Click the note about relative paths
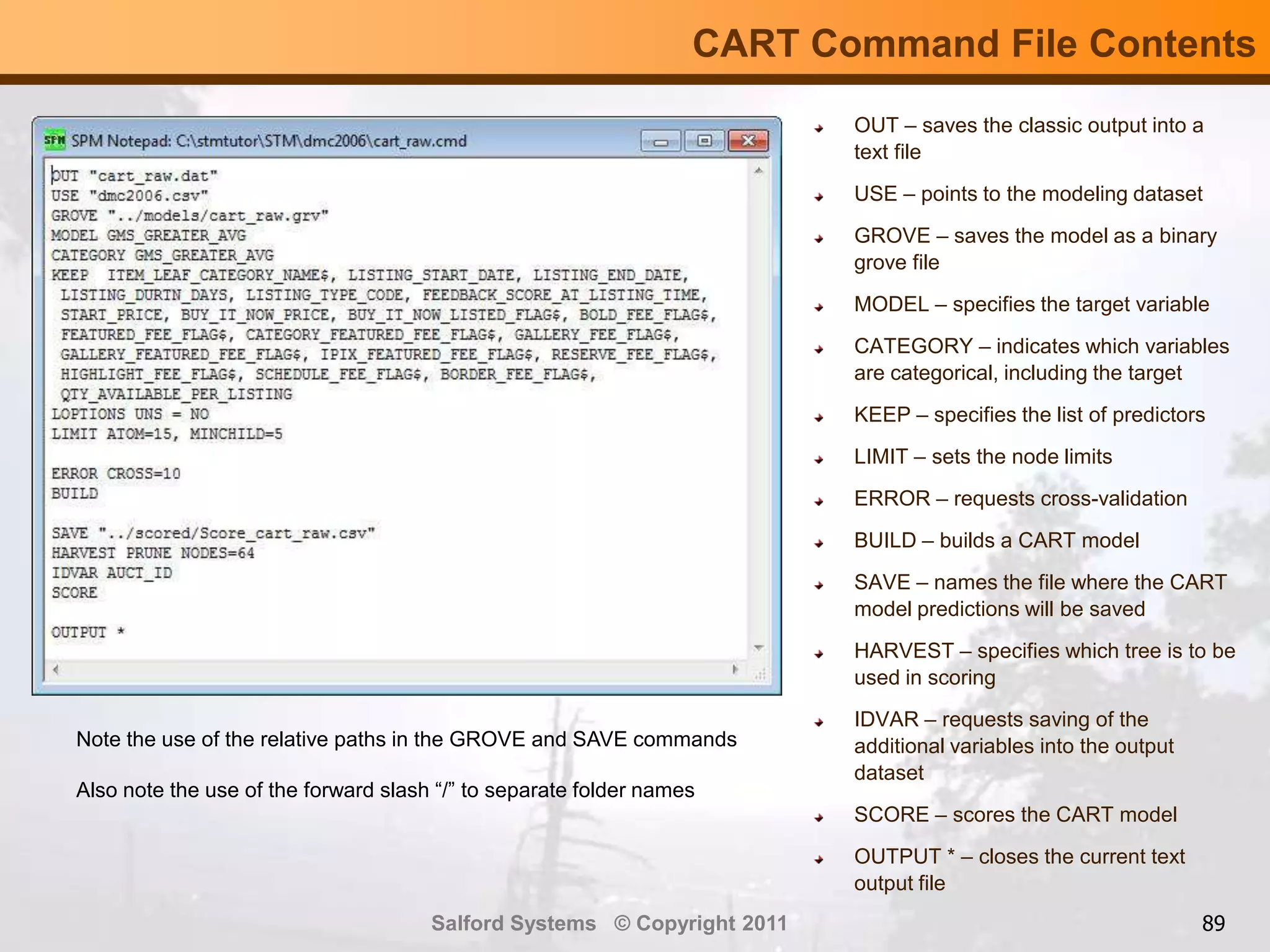The image size is (1270, 952). (406, 739)
